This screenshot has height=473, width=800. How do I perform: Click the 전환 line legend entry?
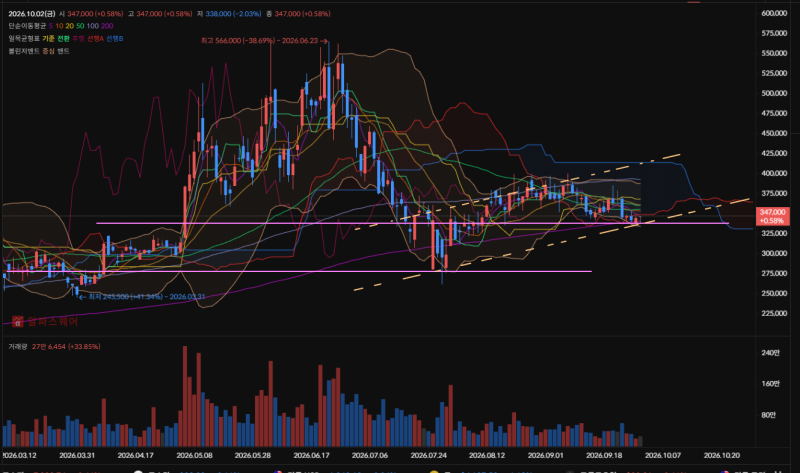pyautogui.click(x=63, y=39)
